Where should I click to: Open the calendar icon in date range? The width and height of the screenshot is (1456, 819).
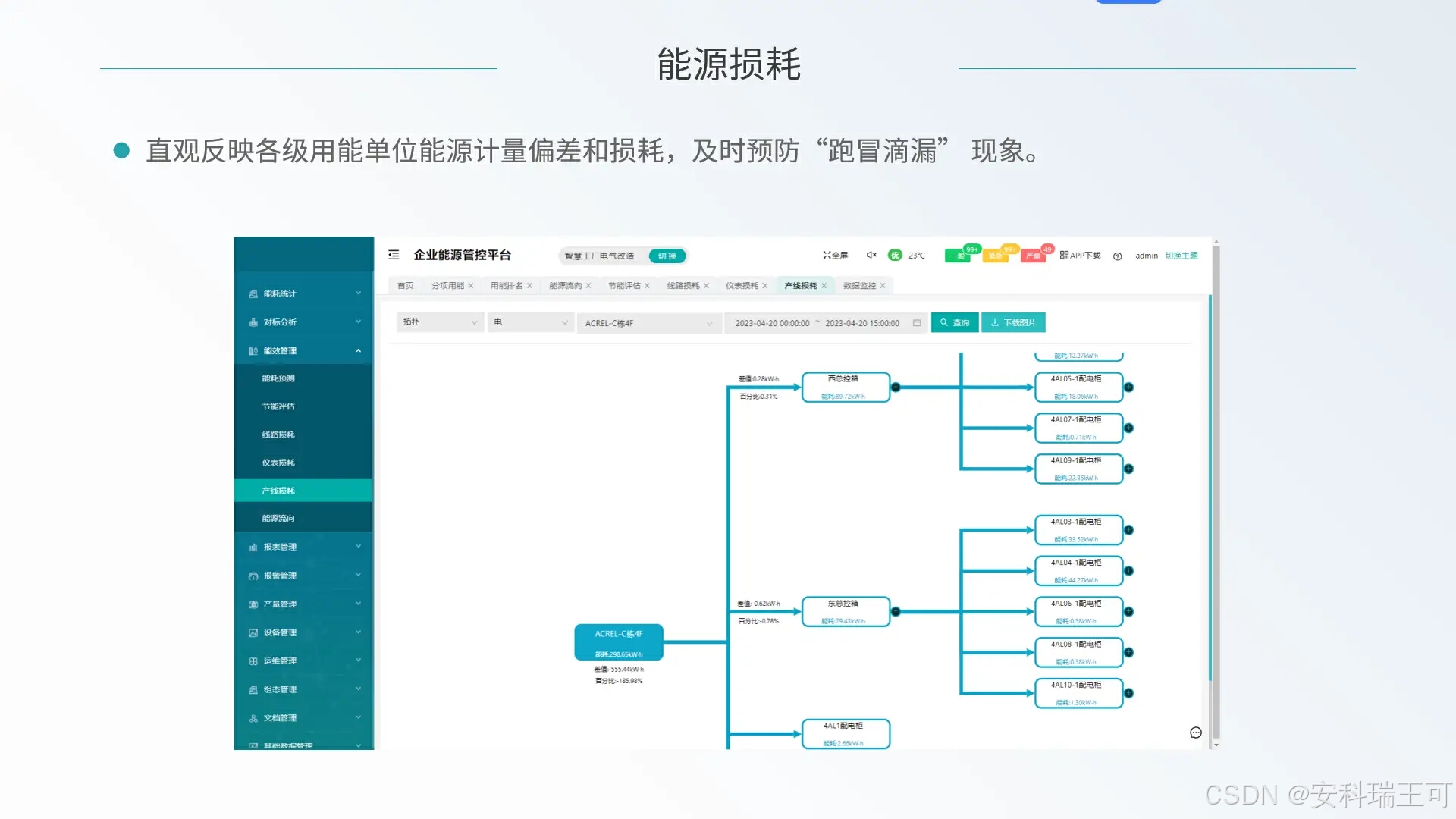tap(917, 323)
